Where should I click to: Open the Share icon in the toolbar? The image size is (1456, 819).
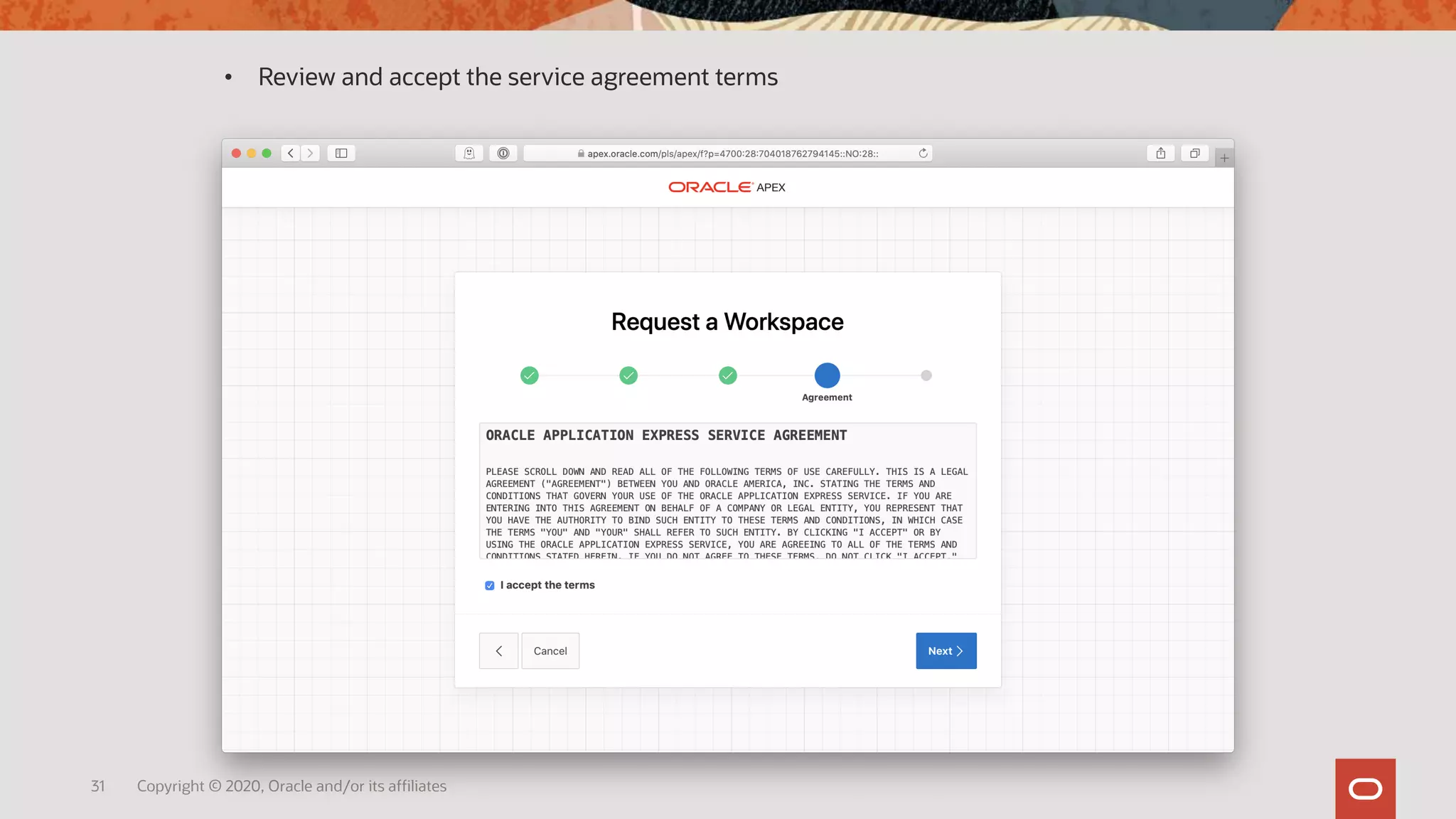pos(1161,153)
